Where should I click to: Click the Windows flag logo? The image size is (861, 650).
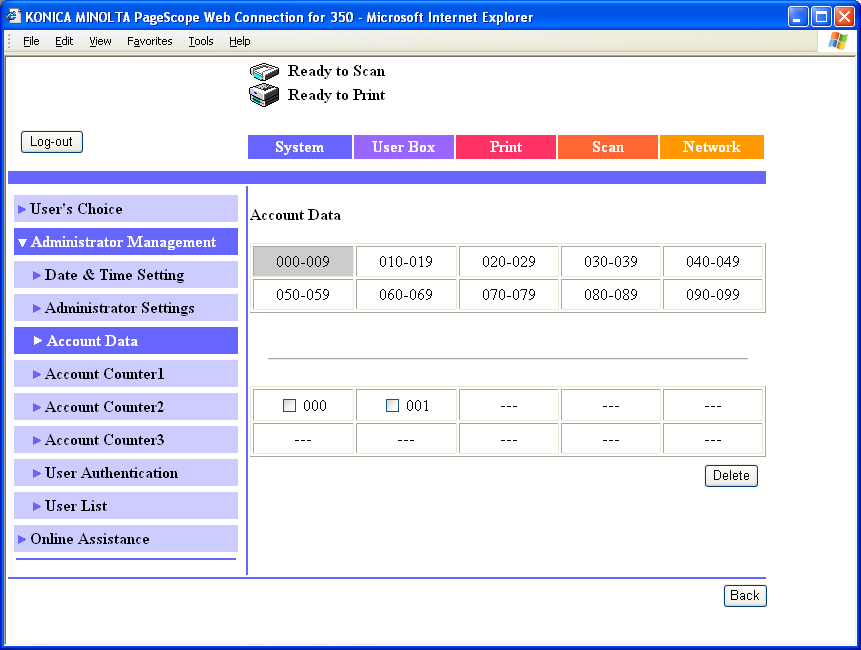838,41
